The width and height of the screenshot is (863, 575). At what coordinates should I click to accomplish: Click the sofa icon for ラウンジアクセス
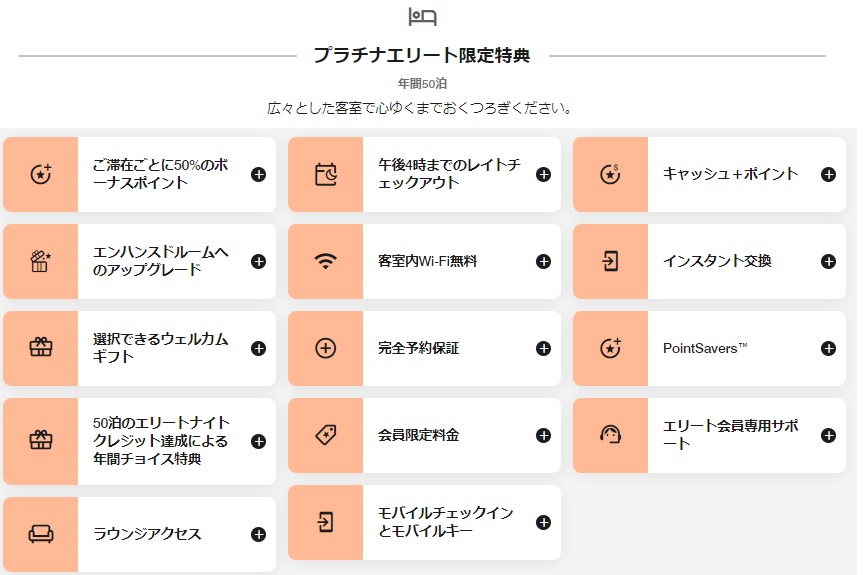point(41,534)
